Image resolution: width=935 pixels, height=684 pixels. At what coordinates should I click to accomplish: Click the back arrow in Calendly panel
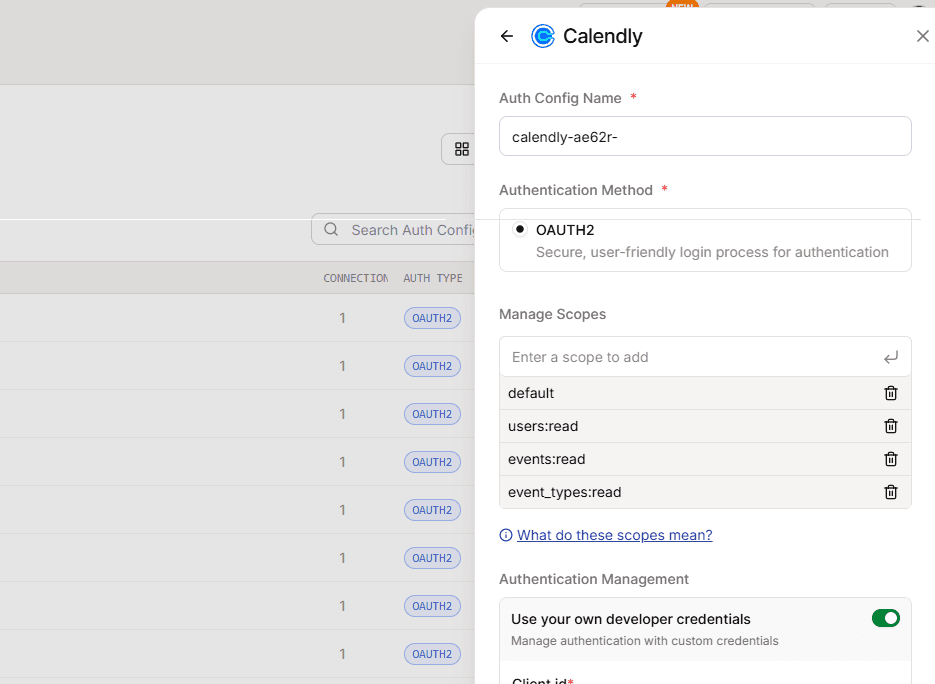click(507, 36)
